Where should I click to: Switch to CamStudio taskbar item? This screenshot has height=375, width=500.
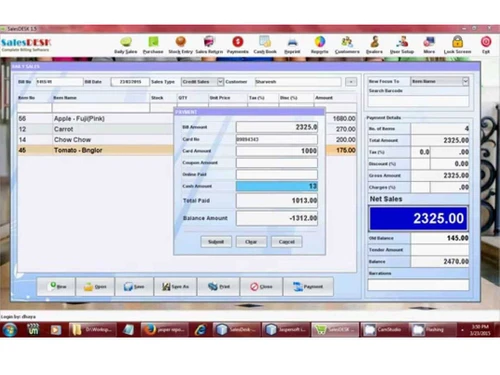point(384,330)
